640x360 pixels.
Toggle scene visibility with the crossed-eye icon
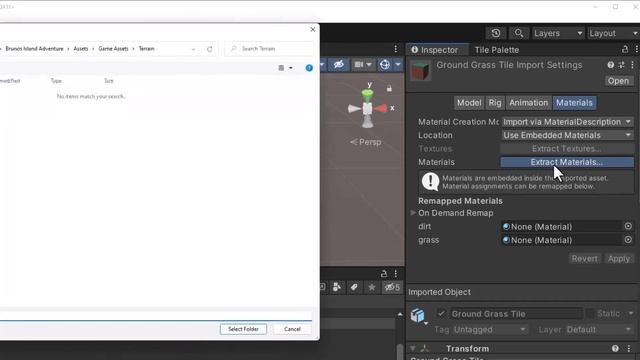coord(338,64)
